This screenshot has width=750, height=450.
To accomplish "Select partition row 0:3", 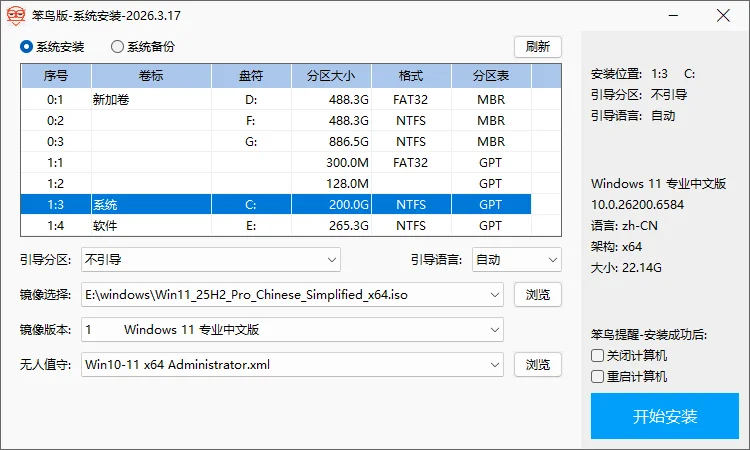I will (276, 142).
